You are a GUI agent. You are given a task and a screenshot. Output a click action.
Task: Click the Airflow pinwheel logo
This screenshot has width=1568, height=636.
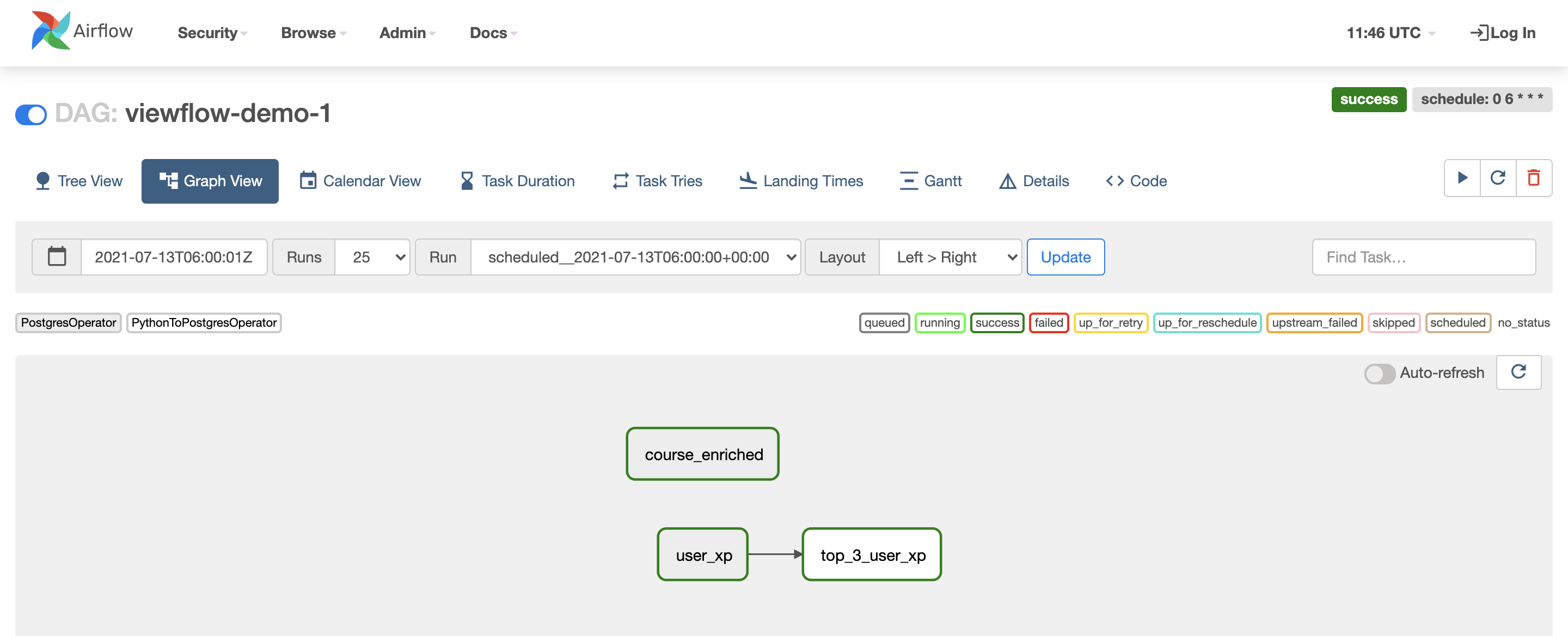click(51, 31)
